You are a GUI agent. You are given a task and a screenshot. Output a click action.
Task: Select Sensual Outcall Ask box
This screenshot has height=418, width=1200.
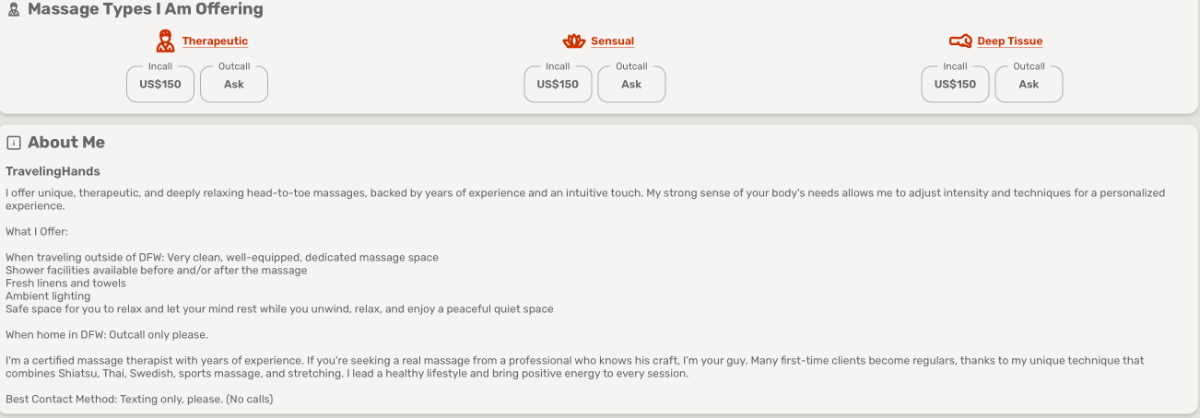632,84
